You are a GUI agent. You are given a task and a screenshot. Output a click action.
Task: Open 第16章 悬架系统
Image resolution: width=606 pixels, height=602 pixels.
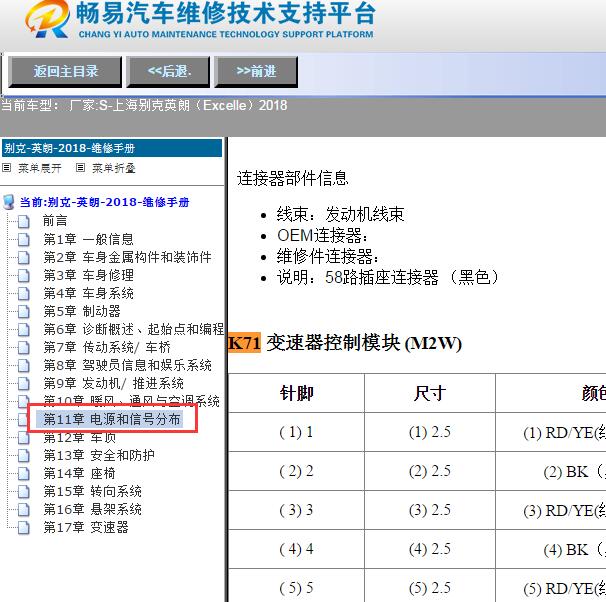[x=92, y=510]
